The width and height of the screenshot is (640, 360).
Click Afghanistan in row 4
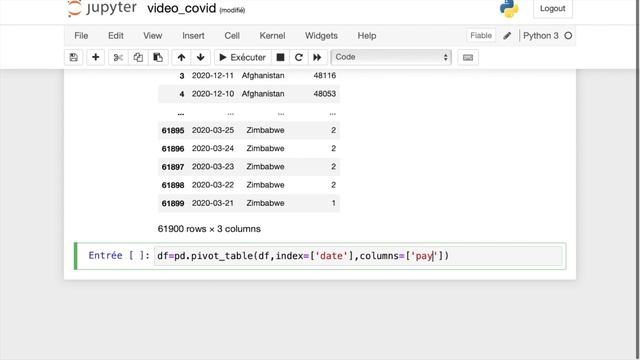point(263,94)
